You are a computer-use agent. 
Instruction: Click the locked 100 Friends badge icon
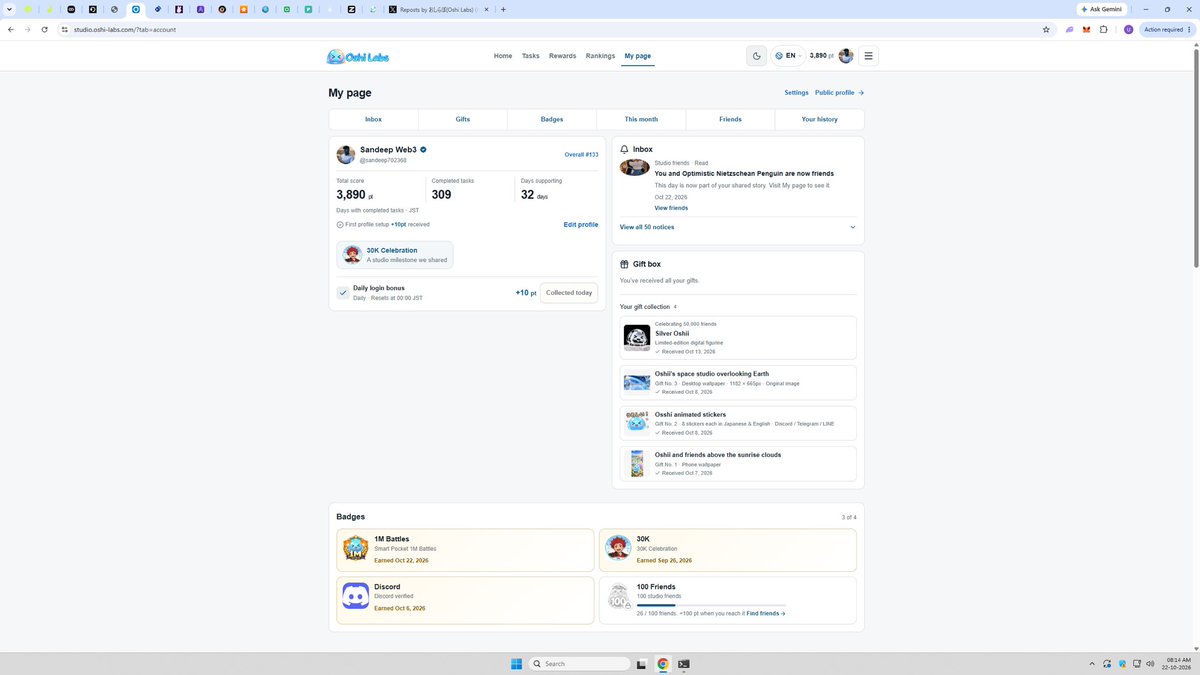(x=618, y=596)
